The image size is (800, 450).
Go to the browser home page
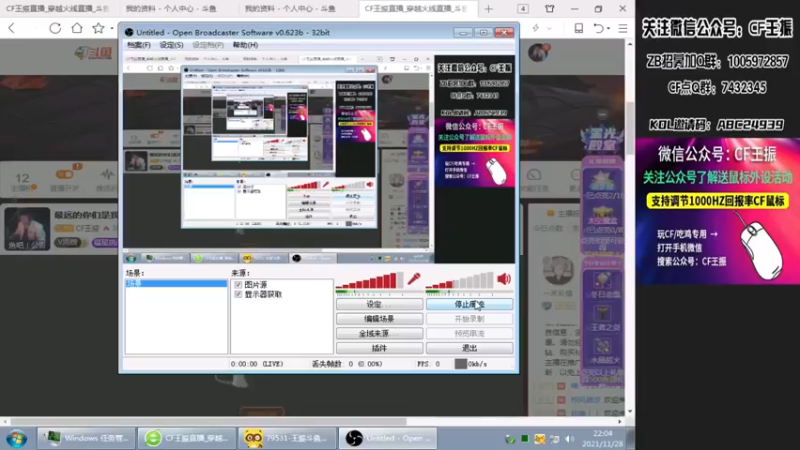(77, 28)
